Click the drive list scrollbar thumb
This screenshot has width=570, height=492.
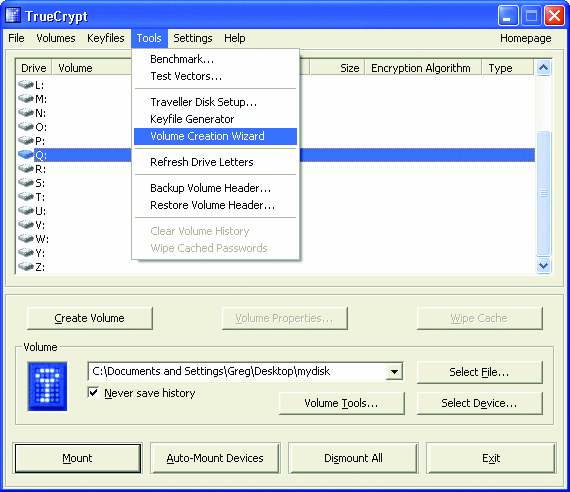click(x=543, y=193)
